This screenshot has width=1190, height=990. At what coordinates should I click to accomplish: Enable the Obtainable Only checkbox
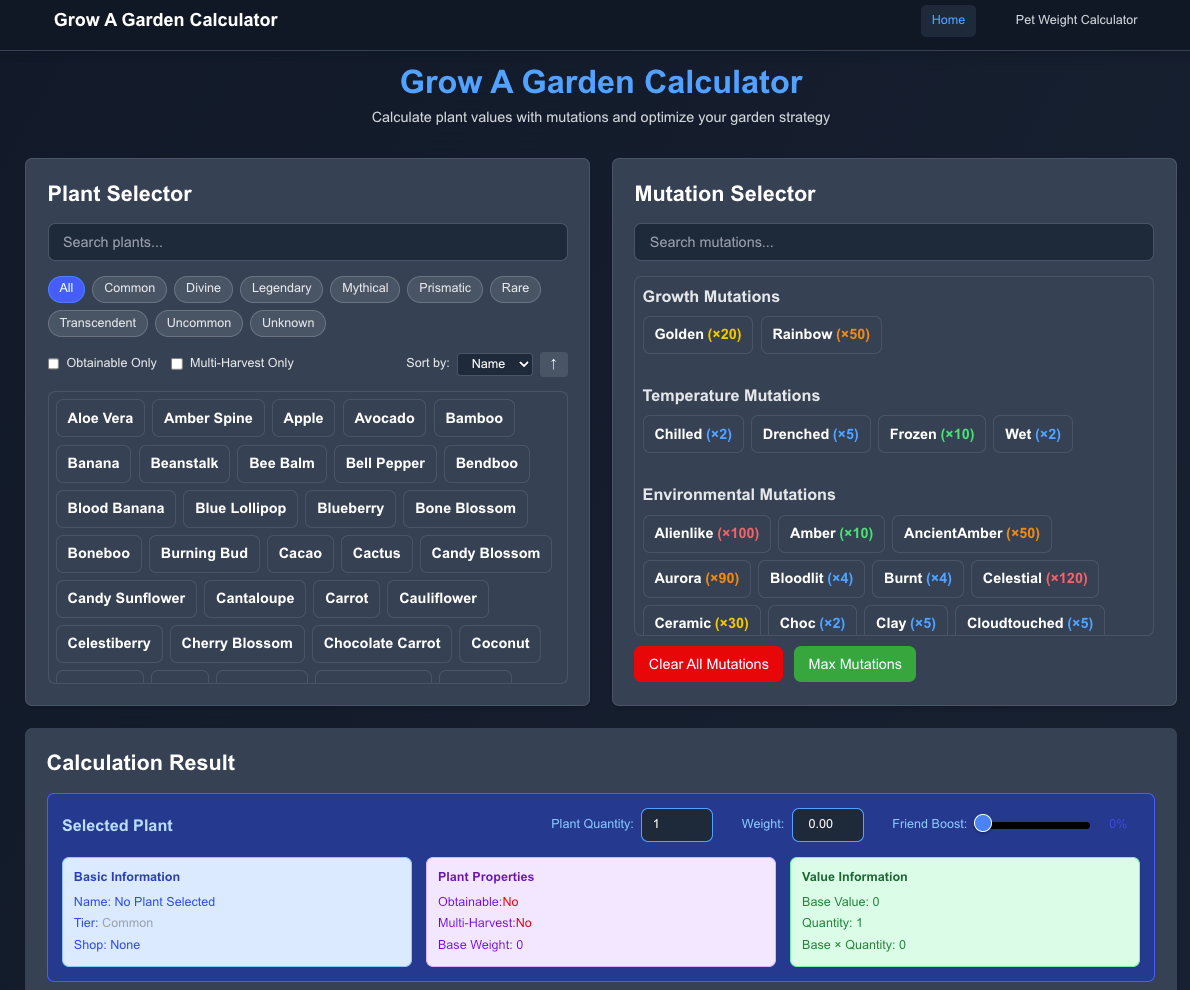point(54,364)
